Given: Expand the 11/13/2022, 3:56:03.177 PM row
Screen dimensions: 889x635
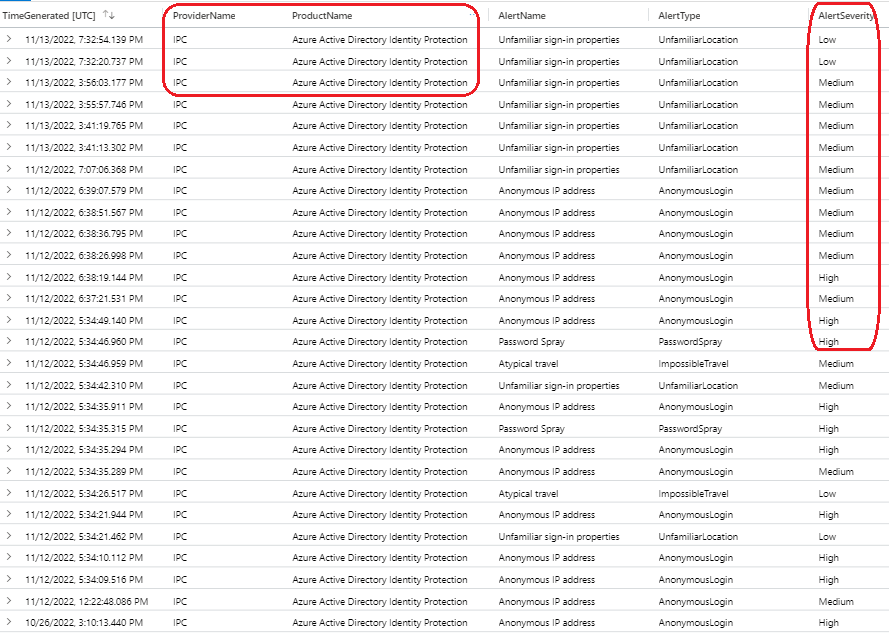Looking at the screenshot, I should click(x=9, y=83).
